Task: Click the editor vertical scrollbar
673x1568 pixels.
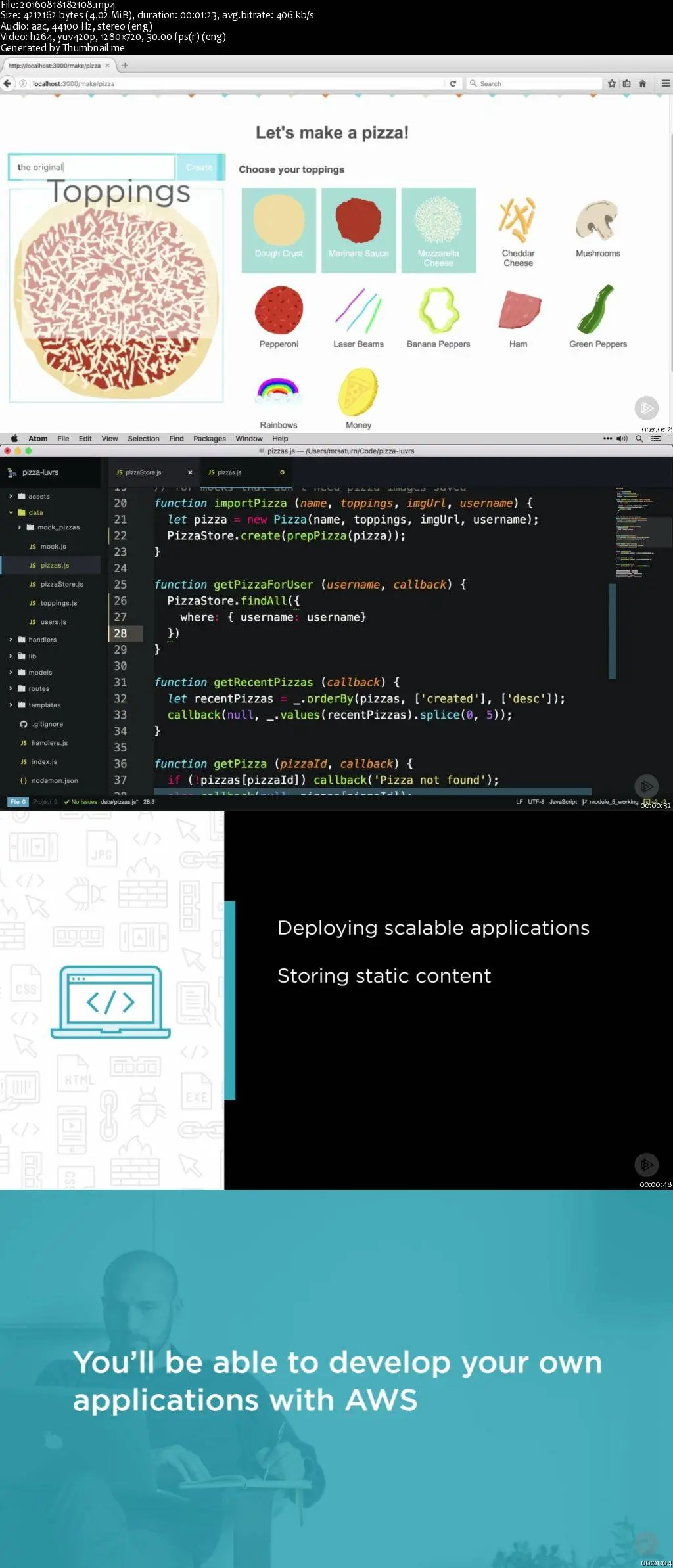Action: tap(613, 630)
